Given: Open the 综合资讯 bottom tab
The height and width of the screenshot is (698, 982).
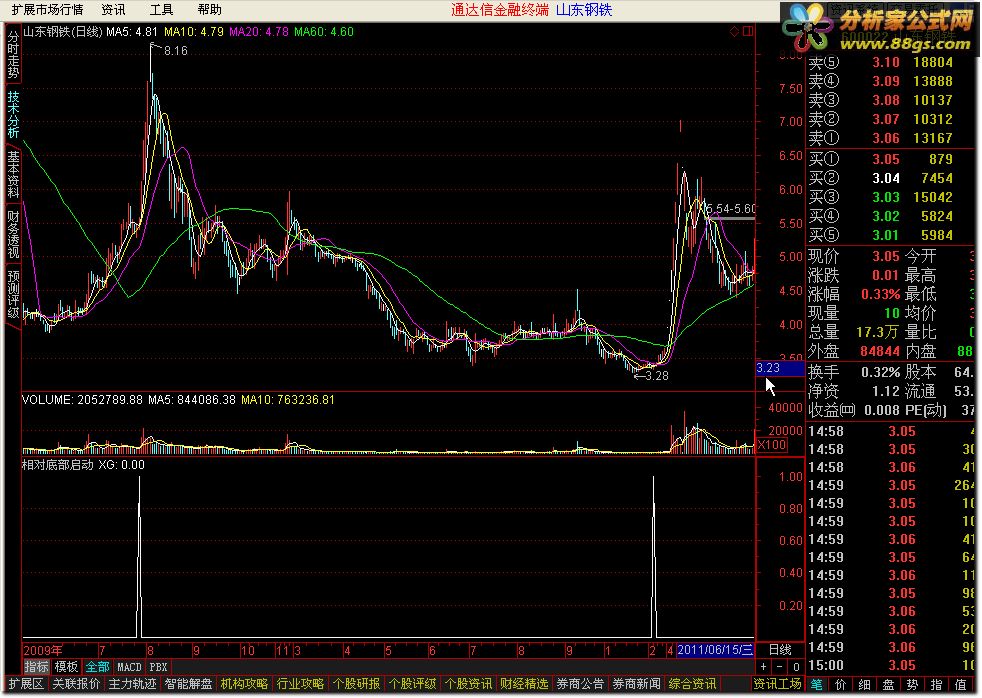Looking at the screenshot, I should 691,684.
